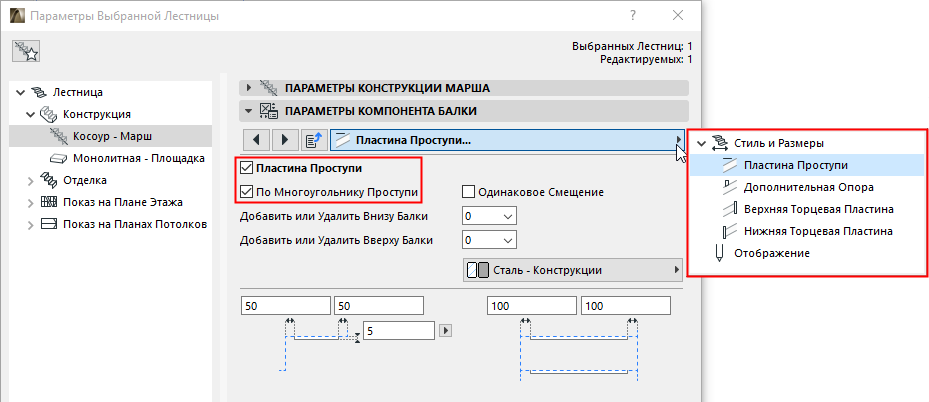The image size is (929, 402).
Task: Select Лестница root tree item
Action: [78, 92]
